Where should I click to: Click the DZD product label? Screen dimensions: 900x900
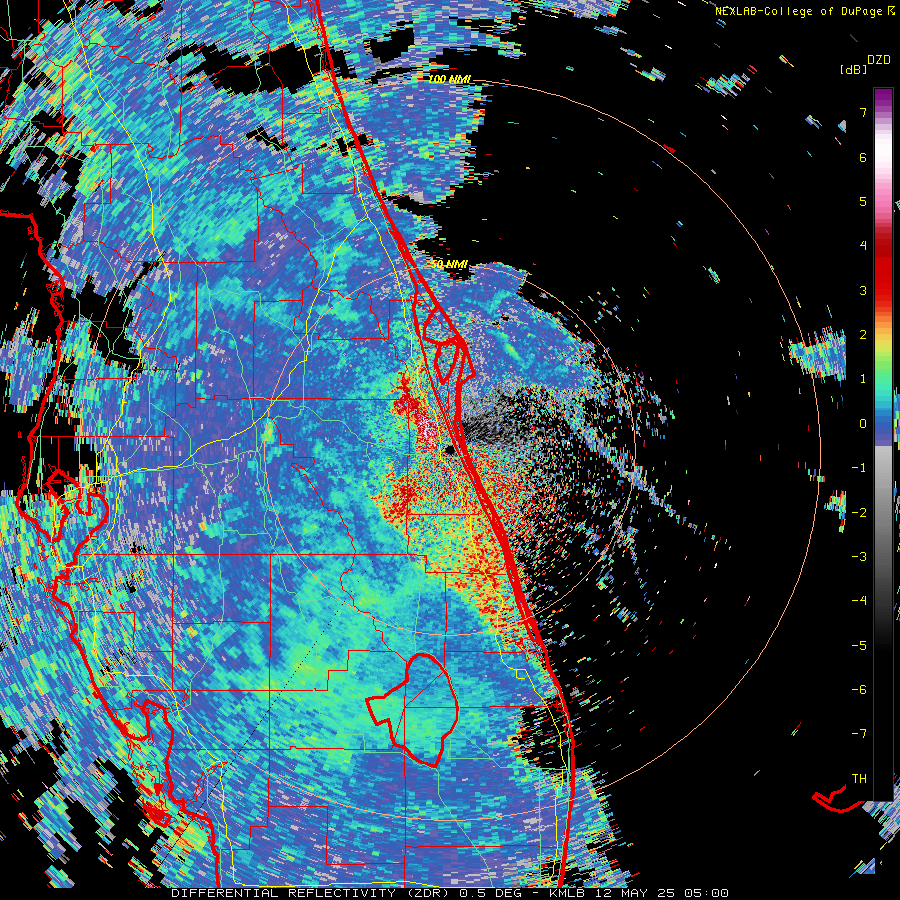click(x=879, y=60)
